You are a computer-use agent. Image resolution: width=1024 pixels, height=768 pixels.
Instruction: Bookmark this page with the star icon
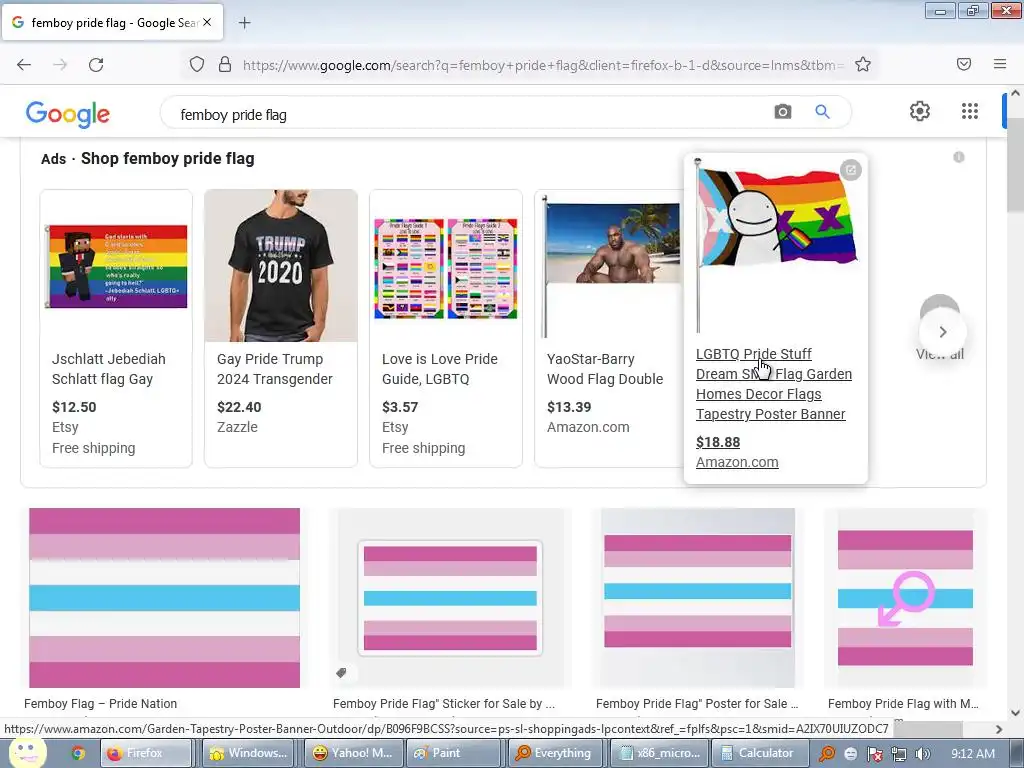[x=863, y=64]
